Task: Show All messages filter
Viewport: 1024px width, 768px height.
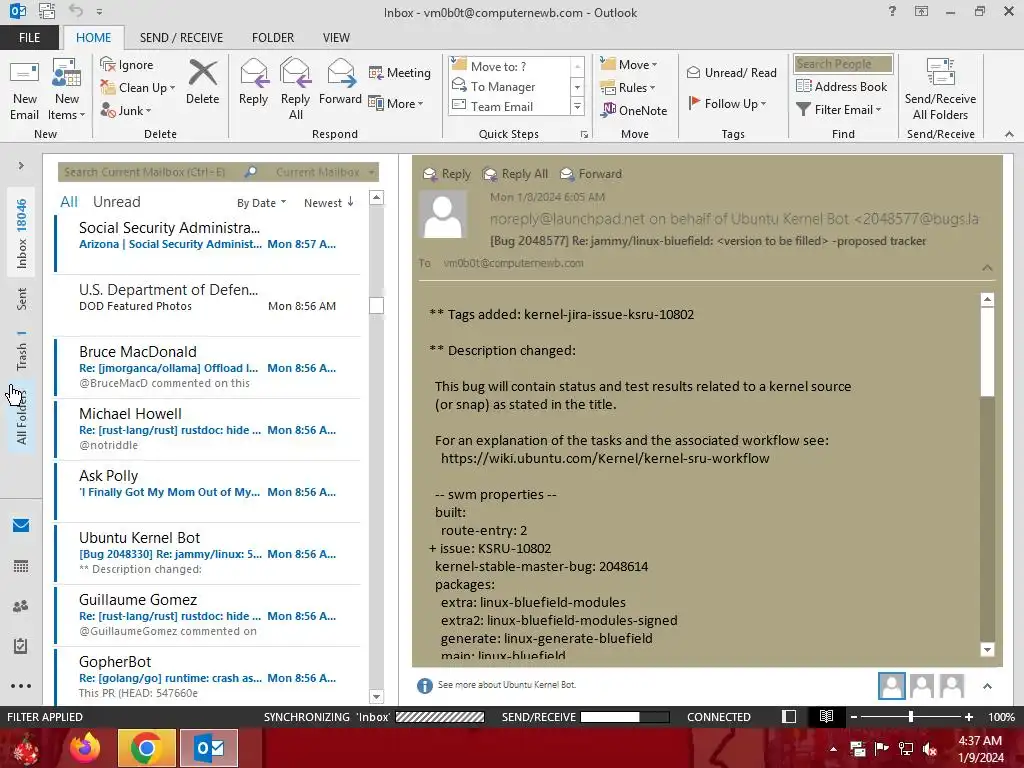Action: tap(69, 202)
